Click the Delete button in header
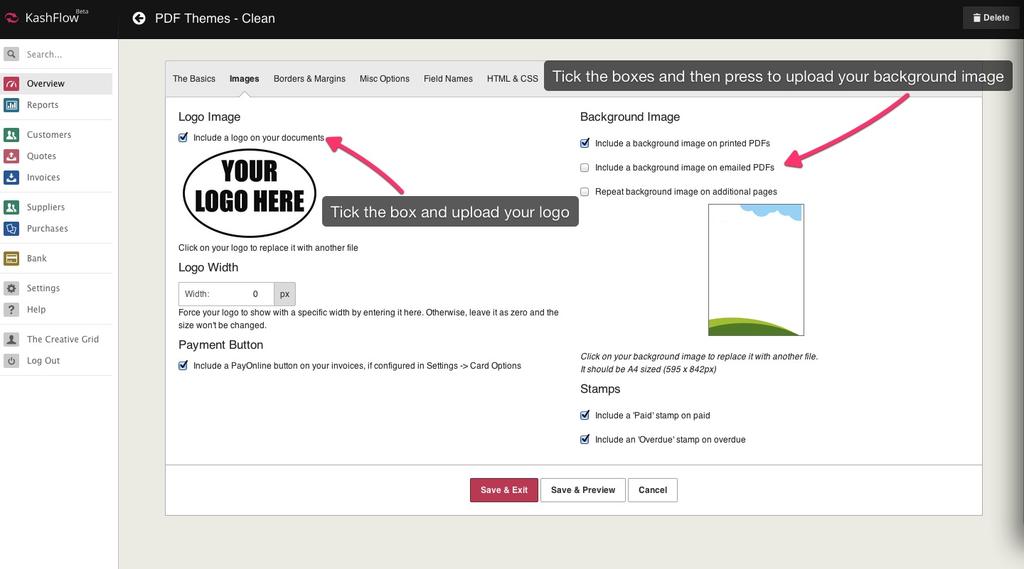 [x=991, y=18]
